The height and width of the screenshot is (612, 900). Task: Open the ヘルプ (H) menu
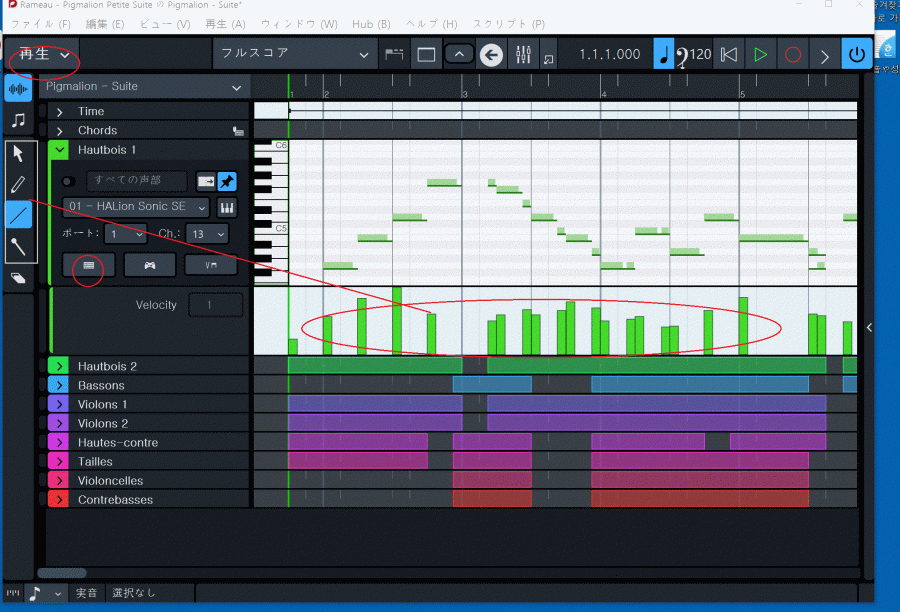[x=431, y=24]
